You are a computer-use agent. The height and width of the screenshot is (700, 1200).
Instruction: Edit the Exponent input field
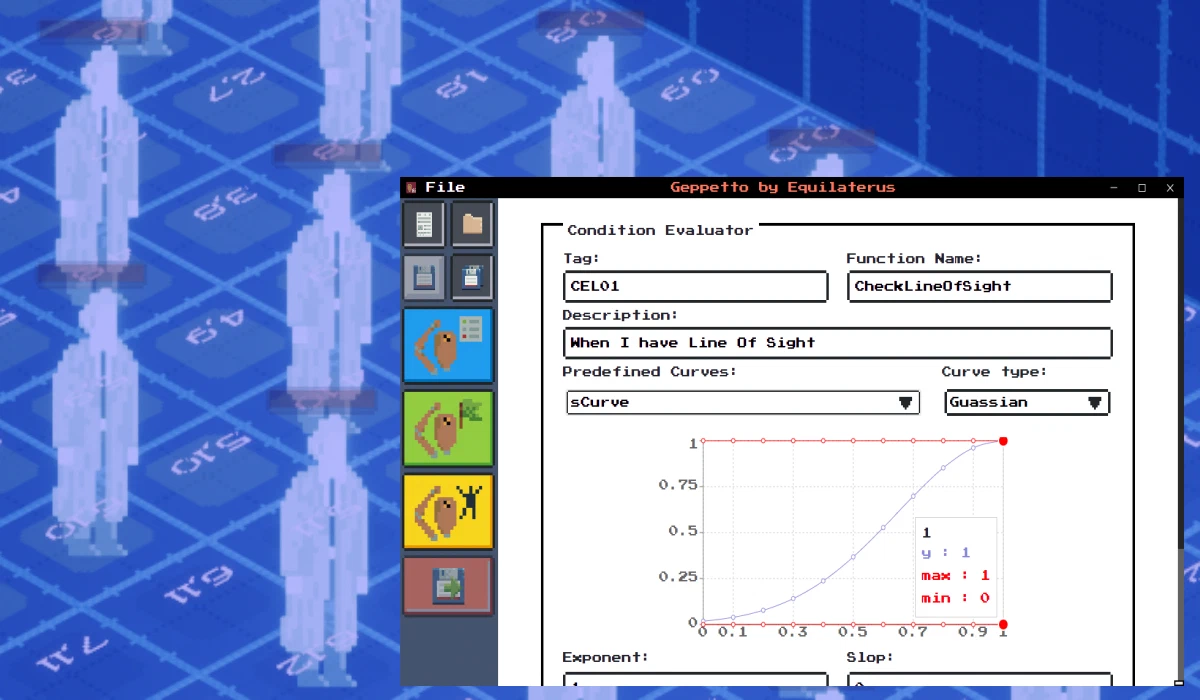[x=696, y=679]
